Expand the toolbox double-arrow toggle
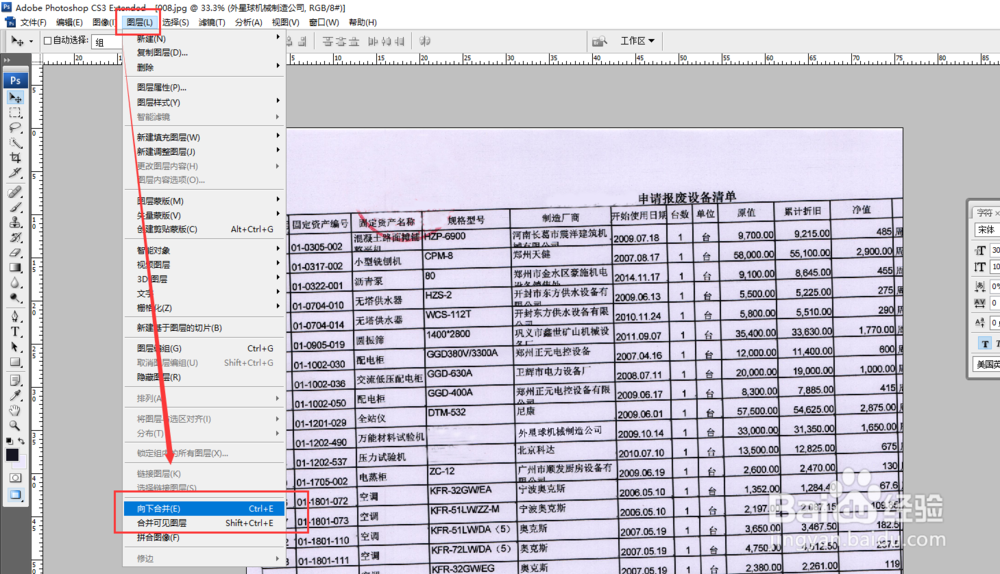The image size is (1000, 574). pos(8,61)
